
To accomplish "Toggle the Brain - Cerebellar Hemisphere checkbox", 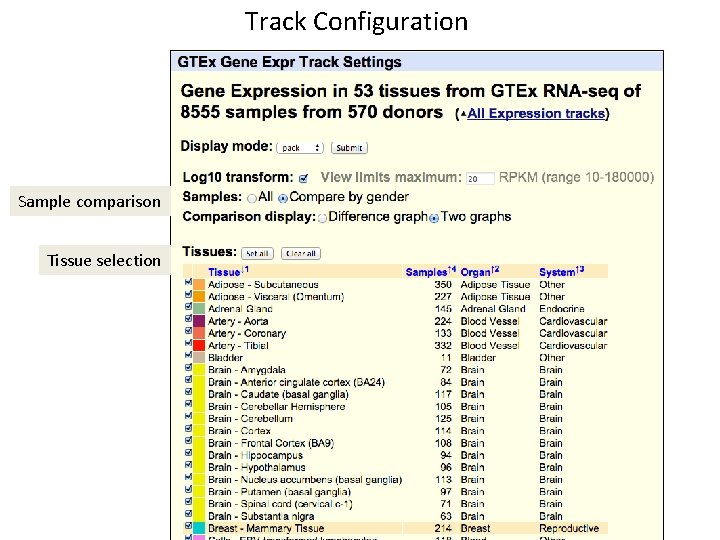I will point(188,404).
